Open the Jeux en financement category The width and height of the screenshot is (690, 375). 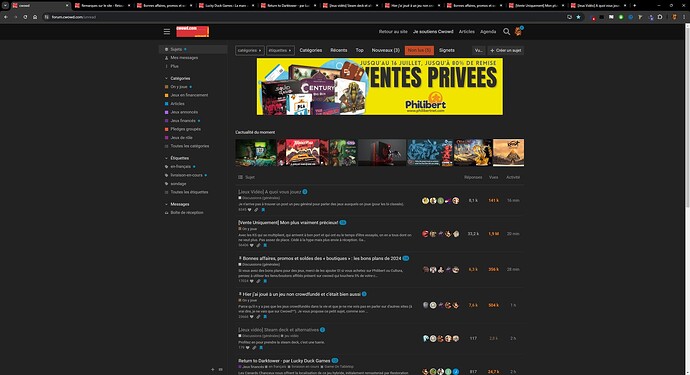(187, 95)
